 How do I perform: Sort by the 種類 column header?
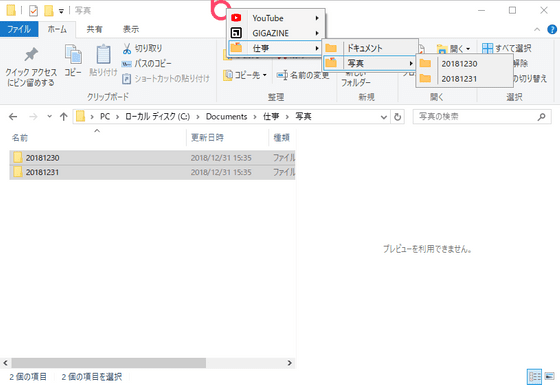point(282,138)
